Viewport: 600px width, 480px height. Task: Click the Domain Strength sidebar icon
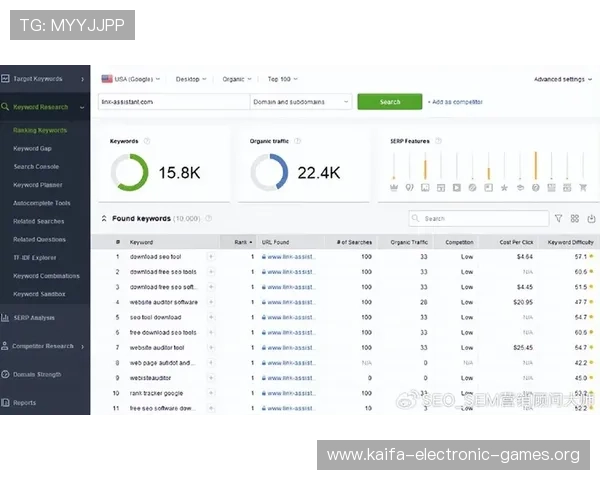click(6, 374)
